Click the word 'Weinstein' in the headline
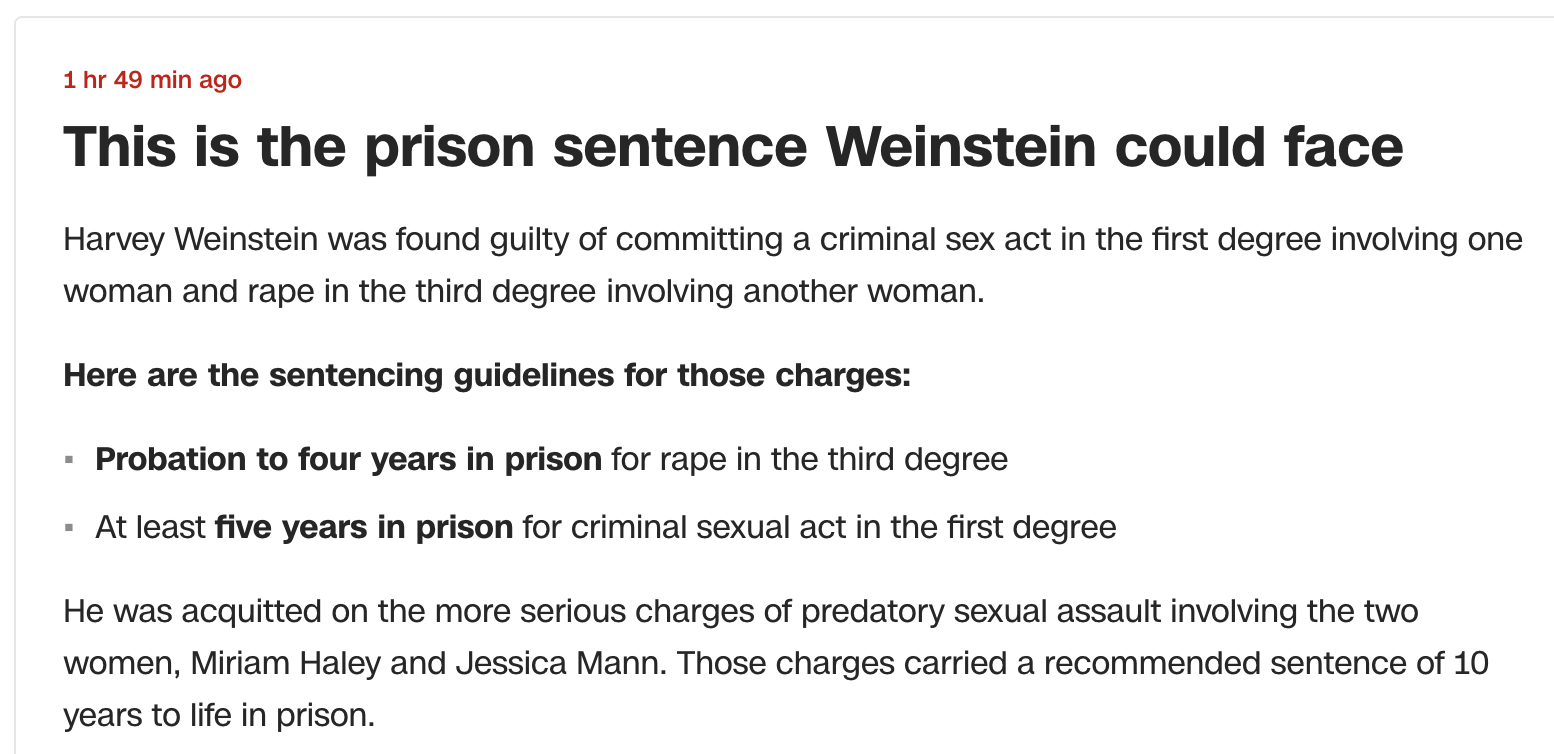 (961, 146)
